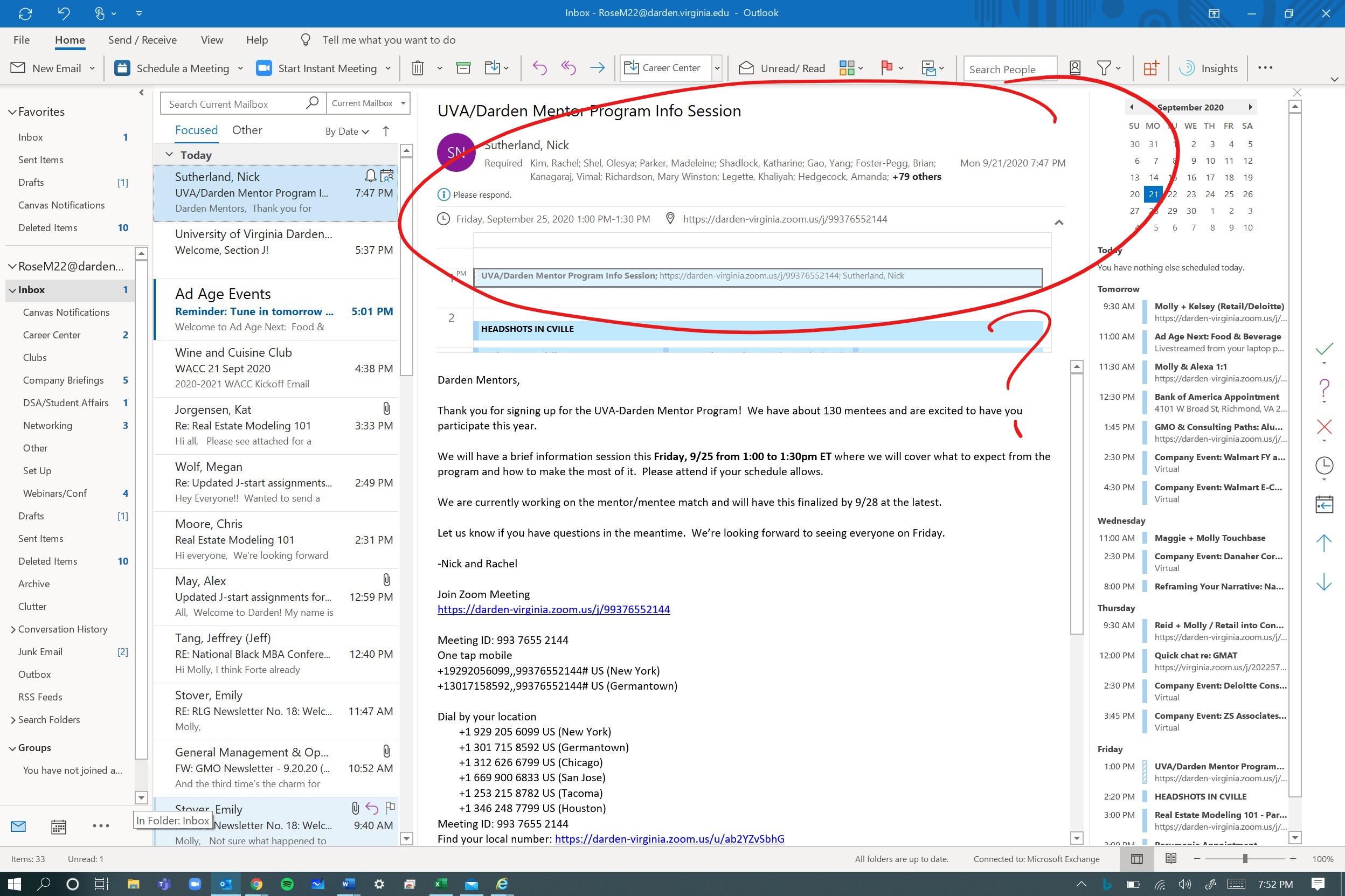Click the Reply All double-arrow icon

[x=568, y=68]
